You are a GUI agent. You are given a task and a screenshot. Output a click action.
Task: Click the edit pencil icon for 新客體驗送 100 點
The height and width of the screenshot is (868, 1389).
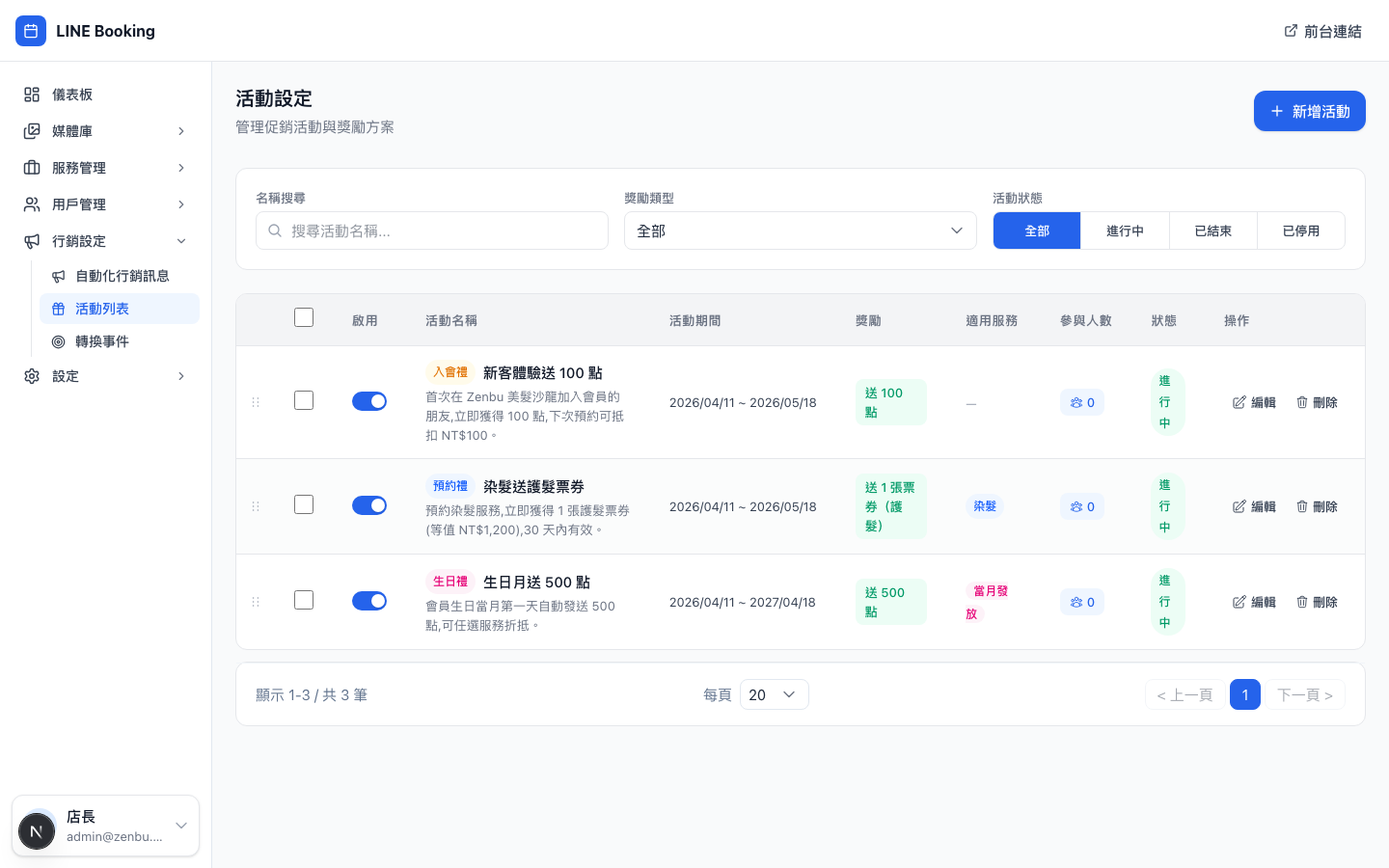(1239, 402)
